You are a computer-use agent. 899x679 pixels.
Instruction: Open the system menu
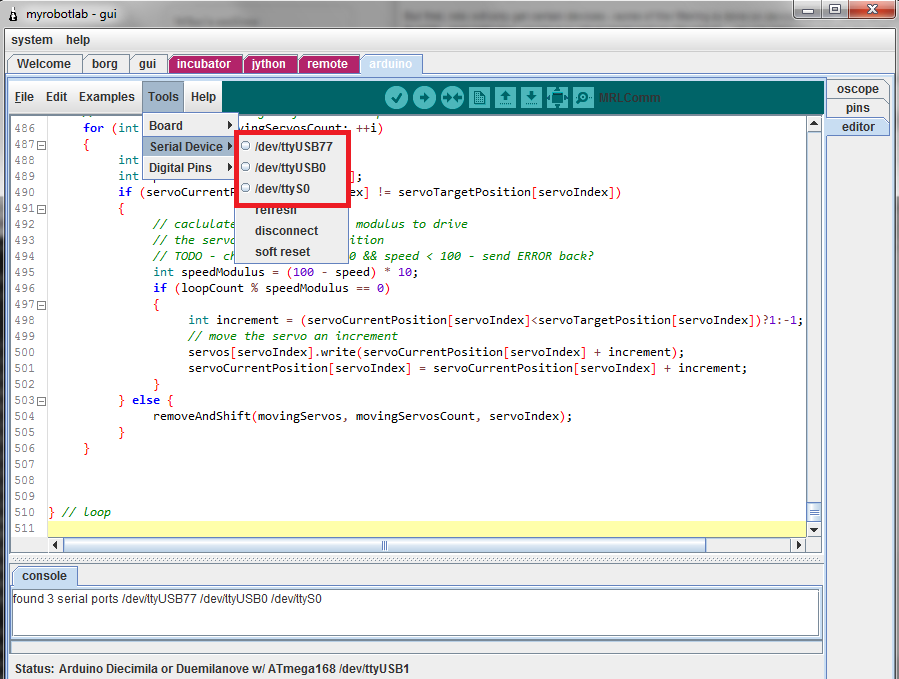(32, 40)
